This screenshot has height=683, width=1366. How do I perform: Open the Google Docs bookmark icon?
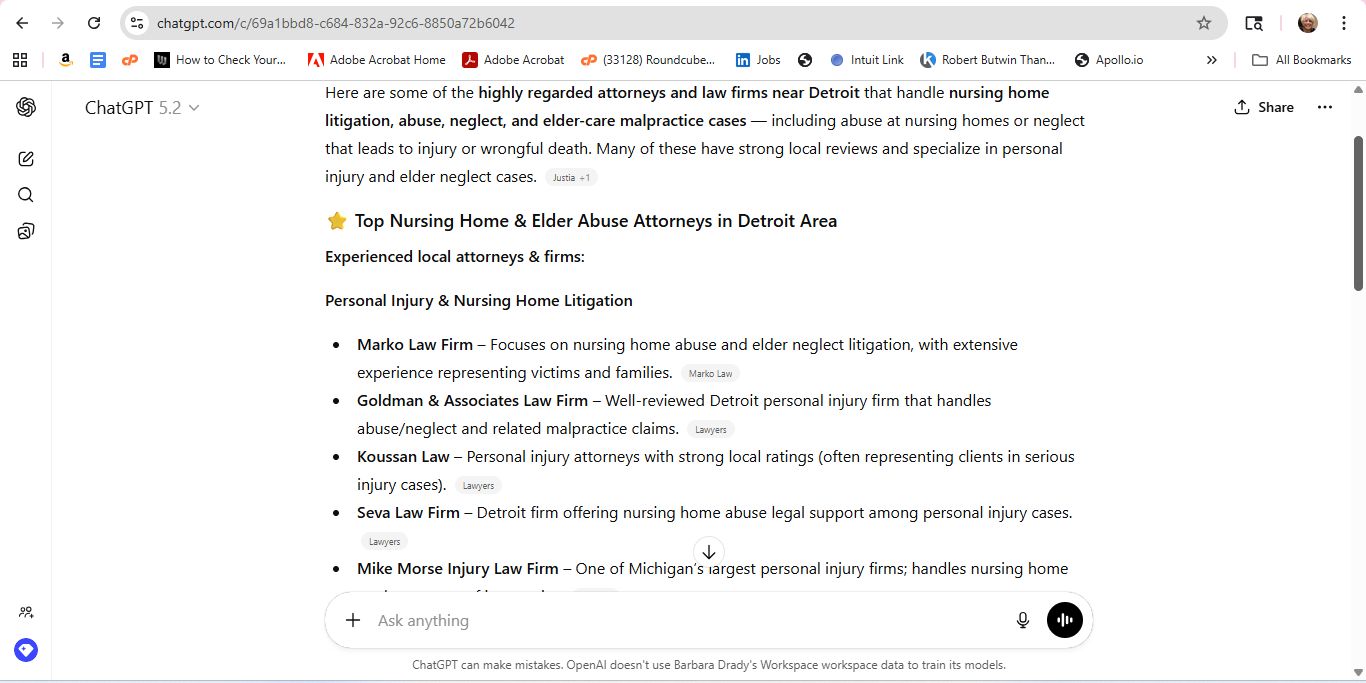coord(98,60)
